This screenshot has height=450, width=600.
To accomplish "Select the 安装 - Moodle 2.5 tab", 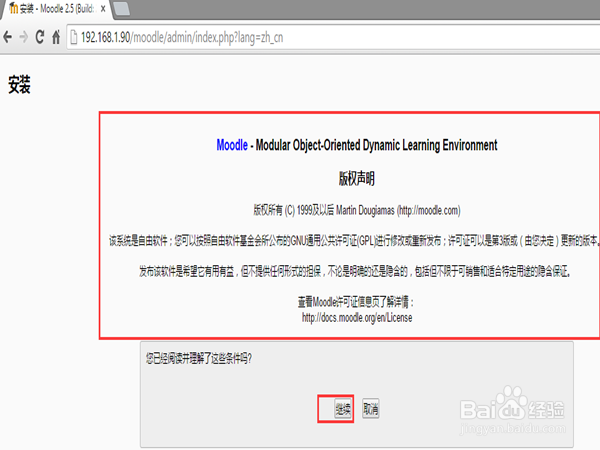I will coord(57,9).
